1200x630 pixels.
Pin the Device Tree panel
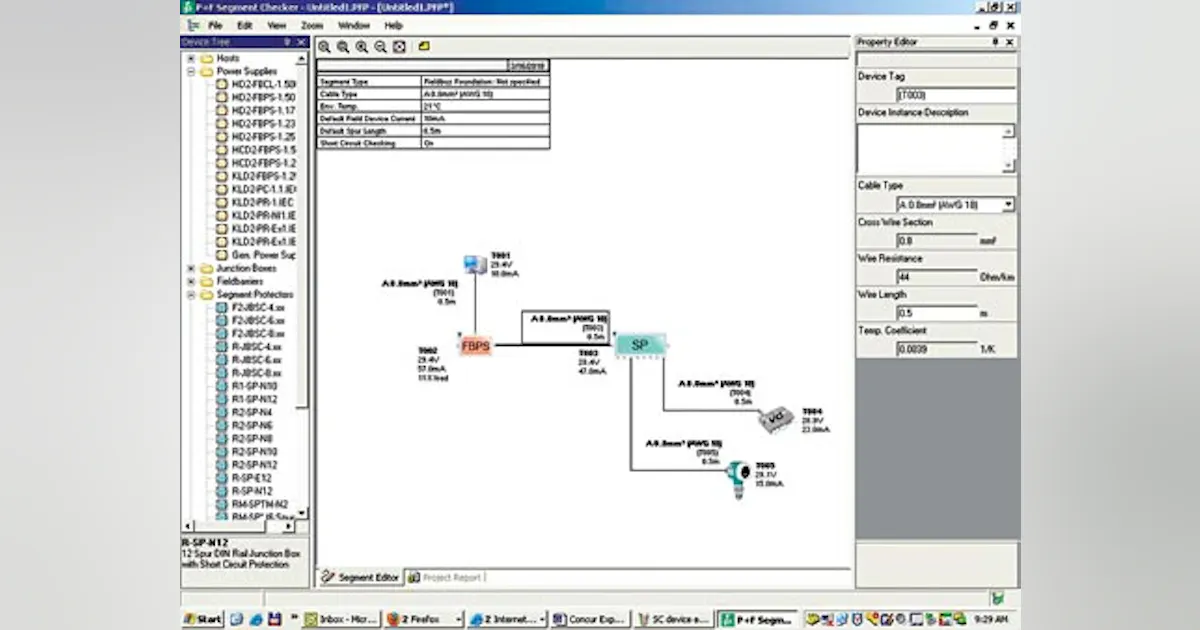click(x=288, y=42)
